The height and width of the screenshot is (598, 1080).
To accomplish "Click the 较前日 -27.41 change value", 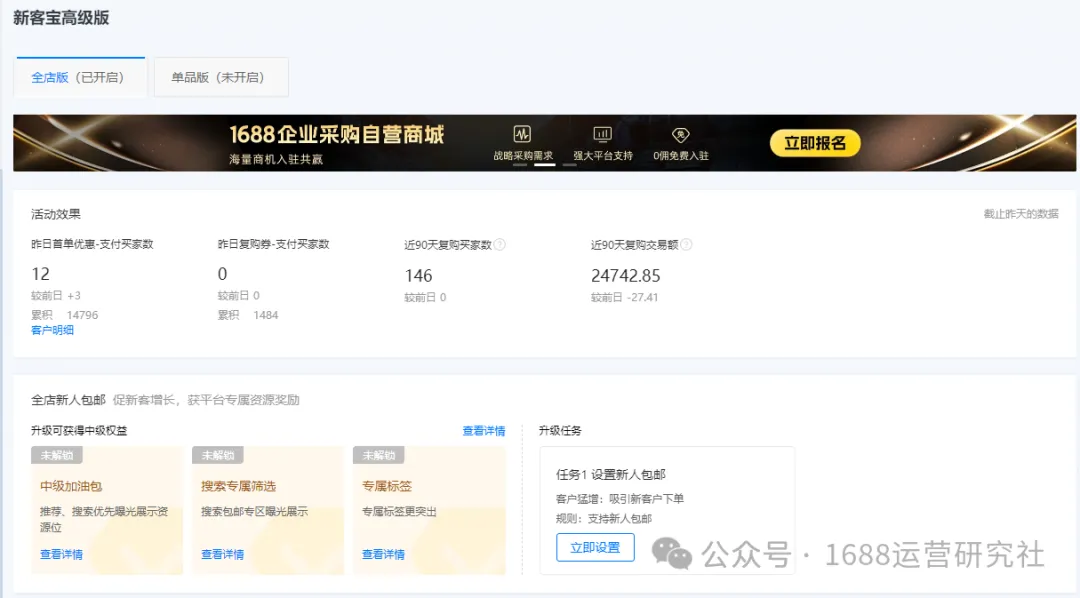I will [x=624, y=298].
